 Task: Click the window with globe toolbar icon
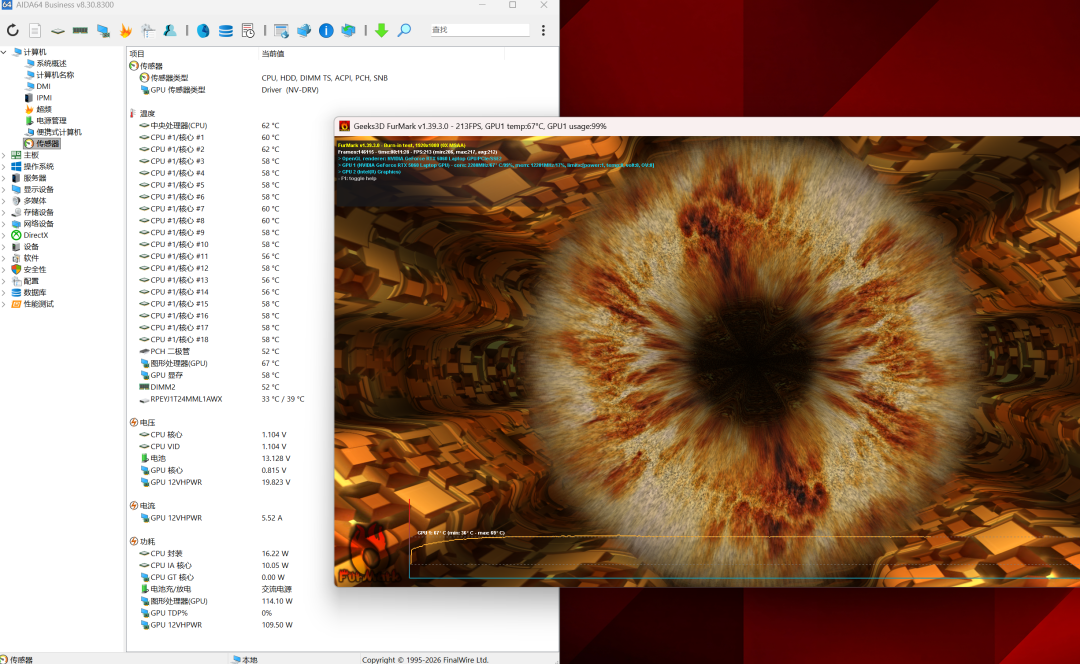pos(281,30)
